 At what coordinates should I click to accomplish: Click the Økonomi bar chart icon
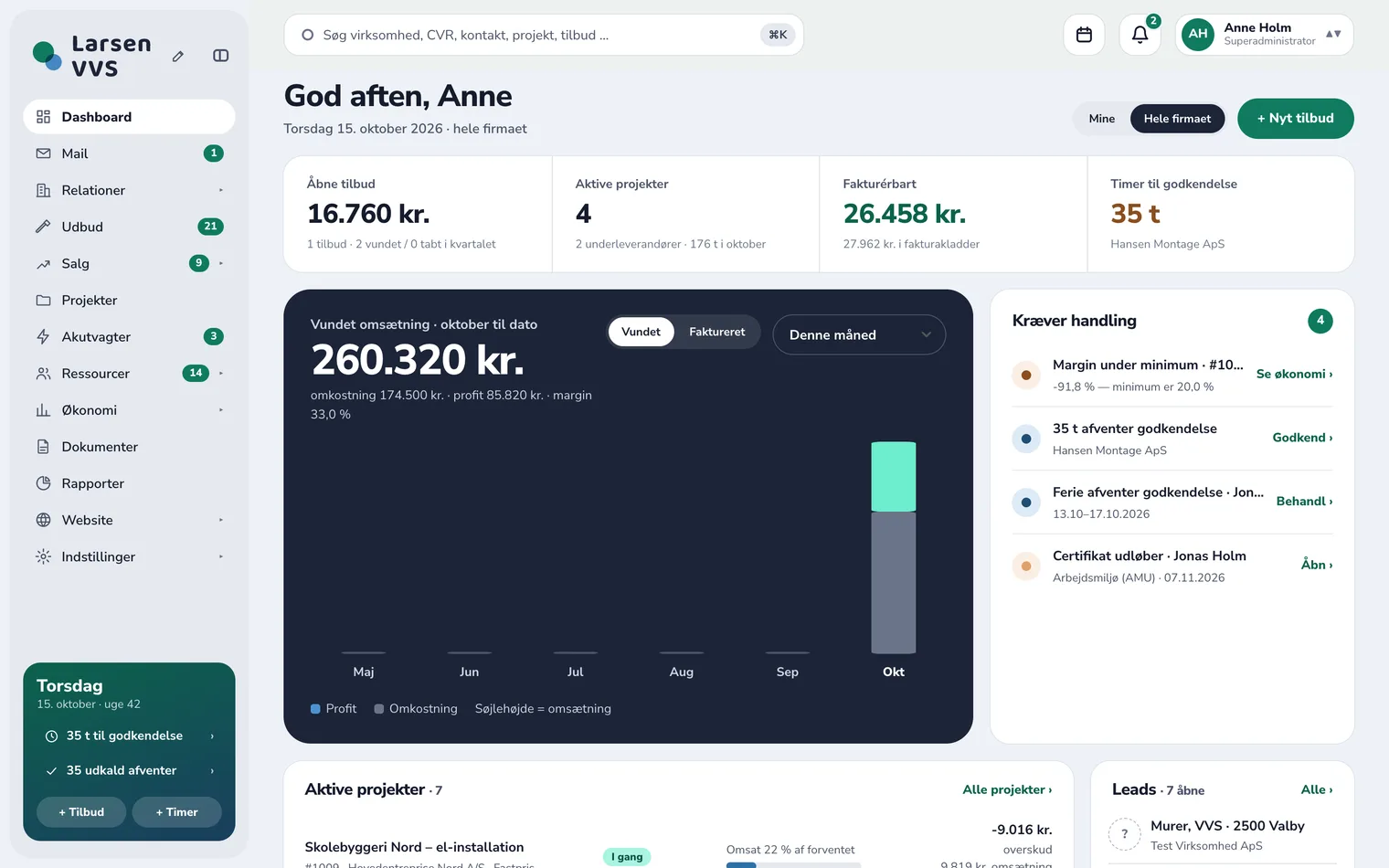[43, 410]
